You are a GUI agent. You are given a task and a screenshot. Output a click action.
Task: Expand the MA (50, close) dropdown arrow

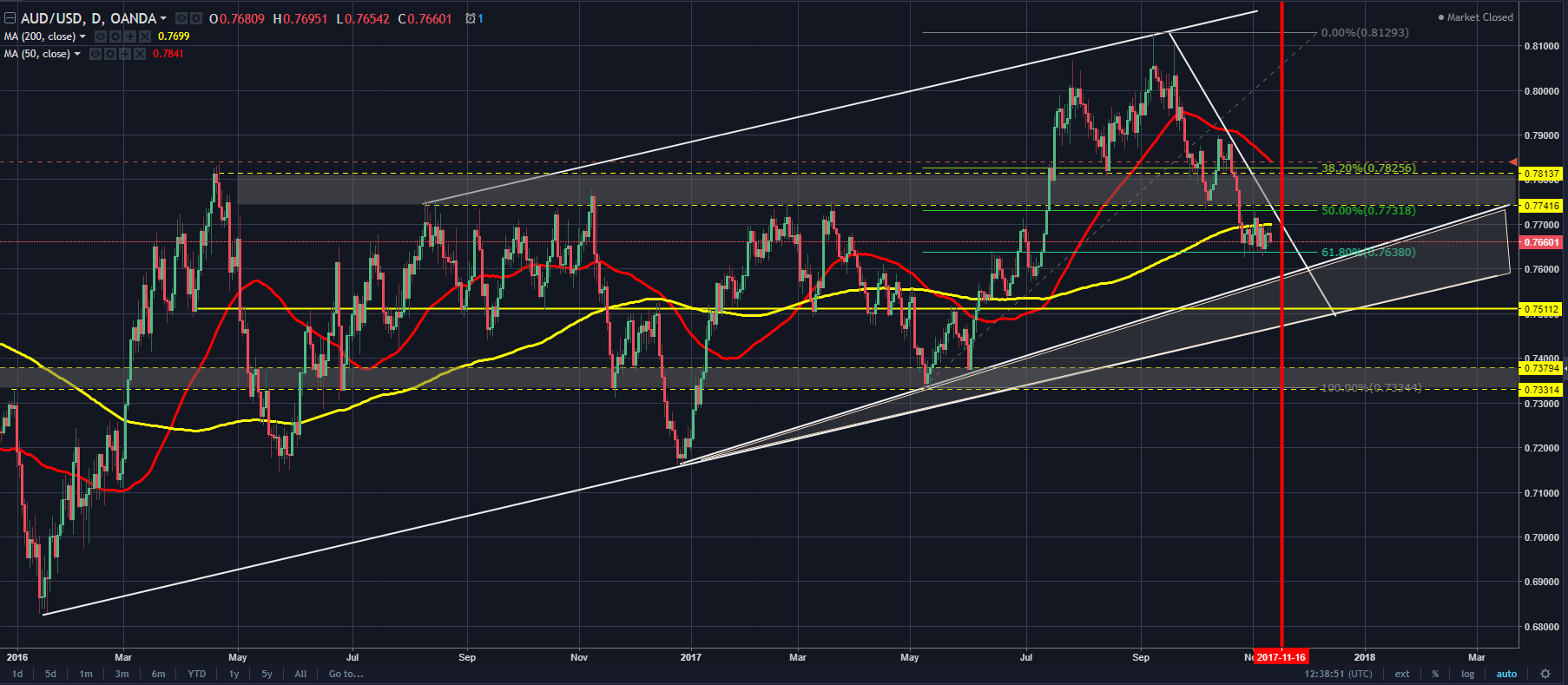77,54
